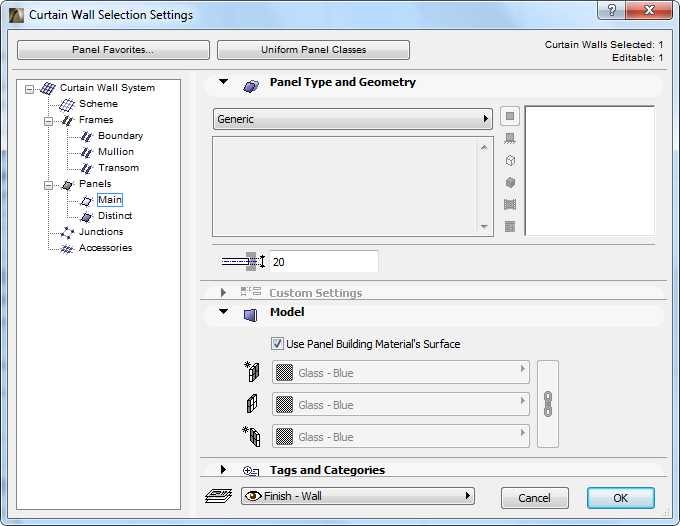Click the Boundary frame icon
This screenshot has height=526, width=680.
[87, 137]
